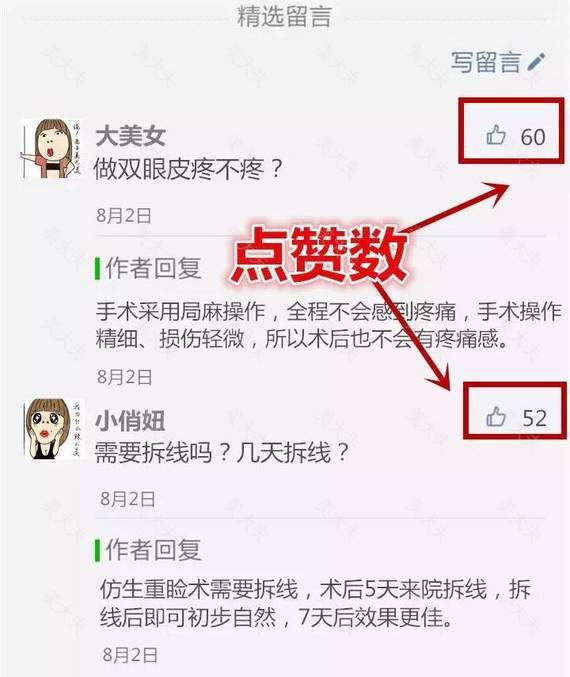Like 小俏妞's comment with thumbs-up icon
Image resolution: width=570 pixels, height=677 pixels.
pyautogui.click(x=496, y=417)
